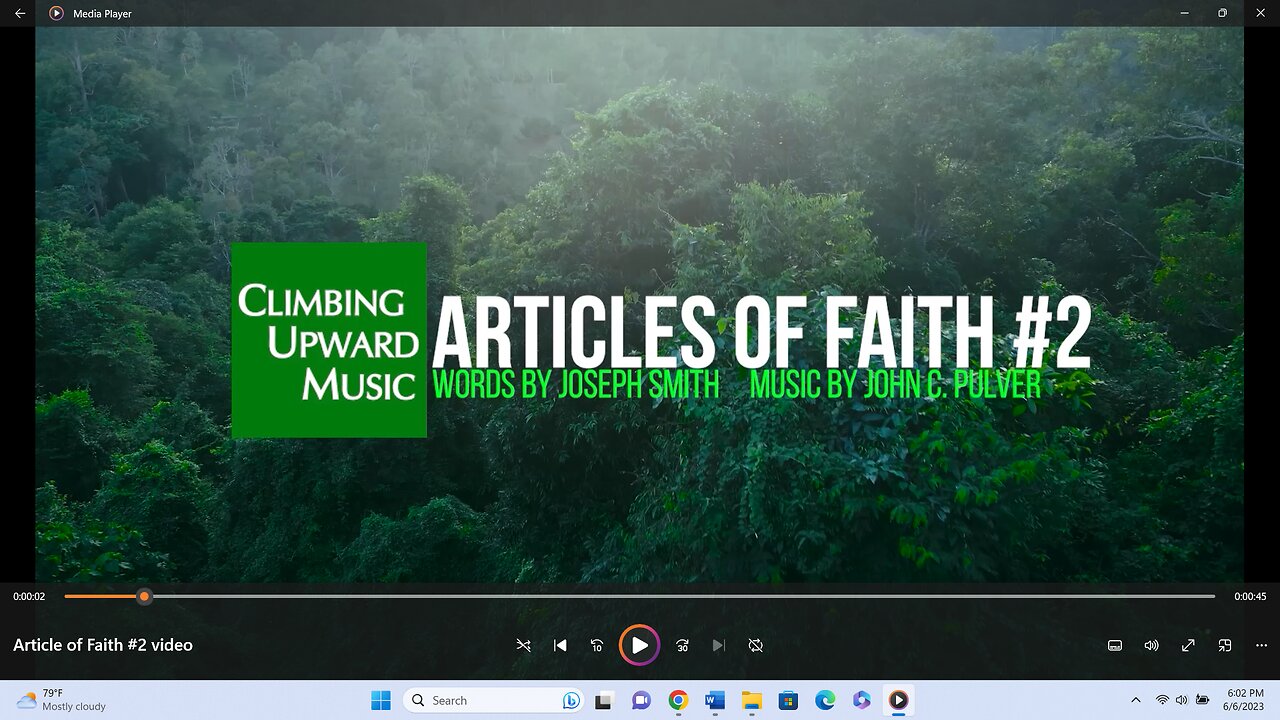
Task: Open the mini player view
Action: 1225,646
